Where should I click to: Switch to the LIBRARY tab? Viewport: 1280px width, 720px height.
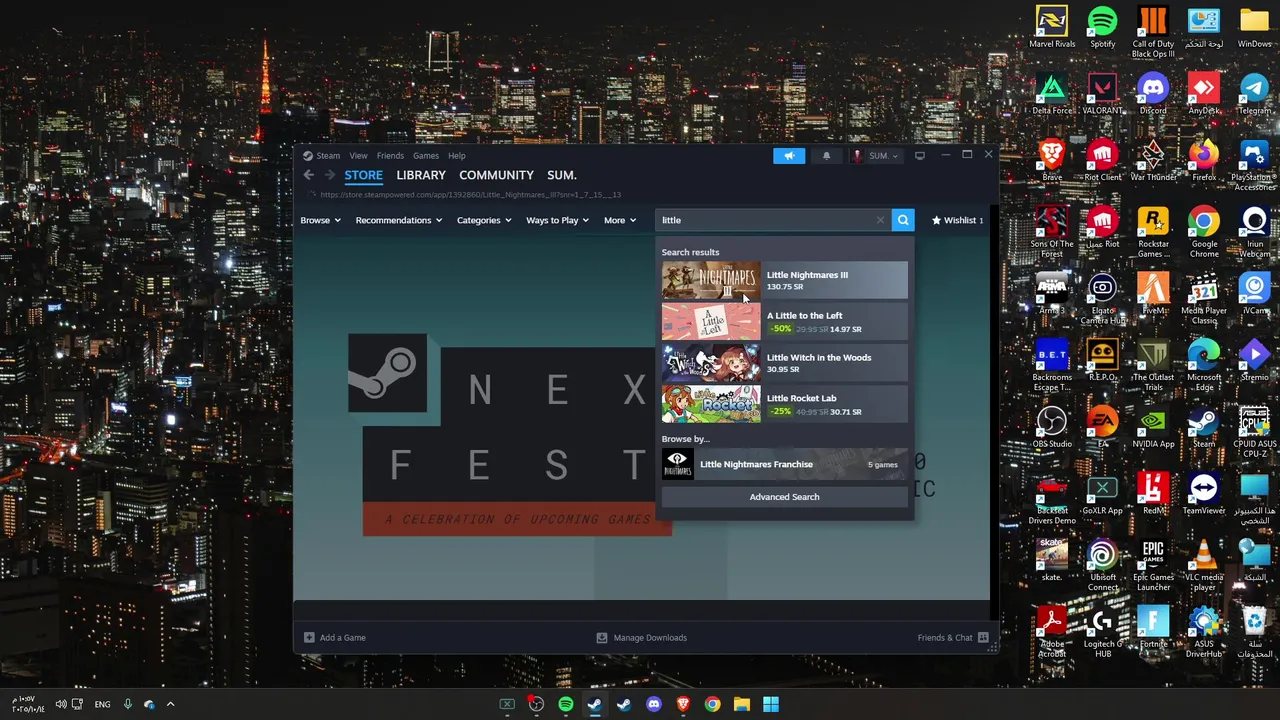421,175
